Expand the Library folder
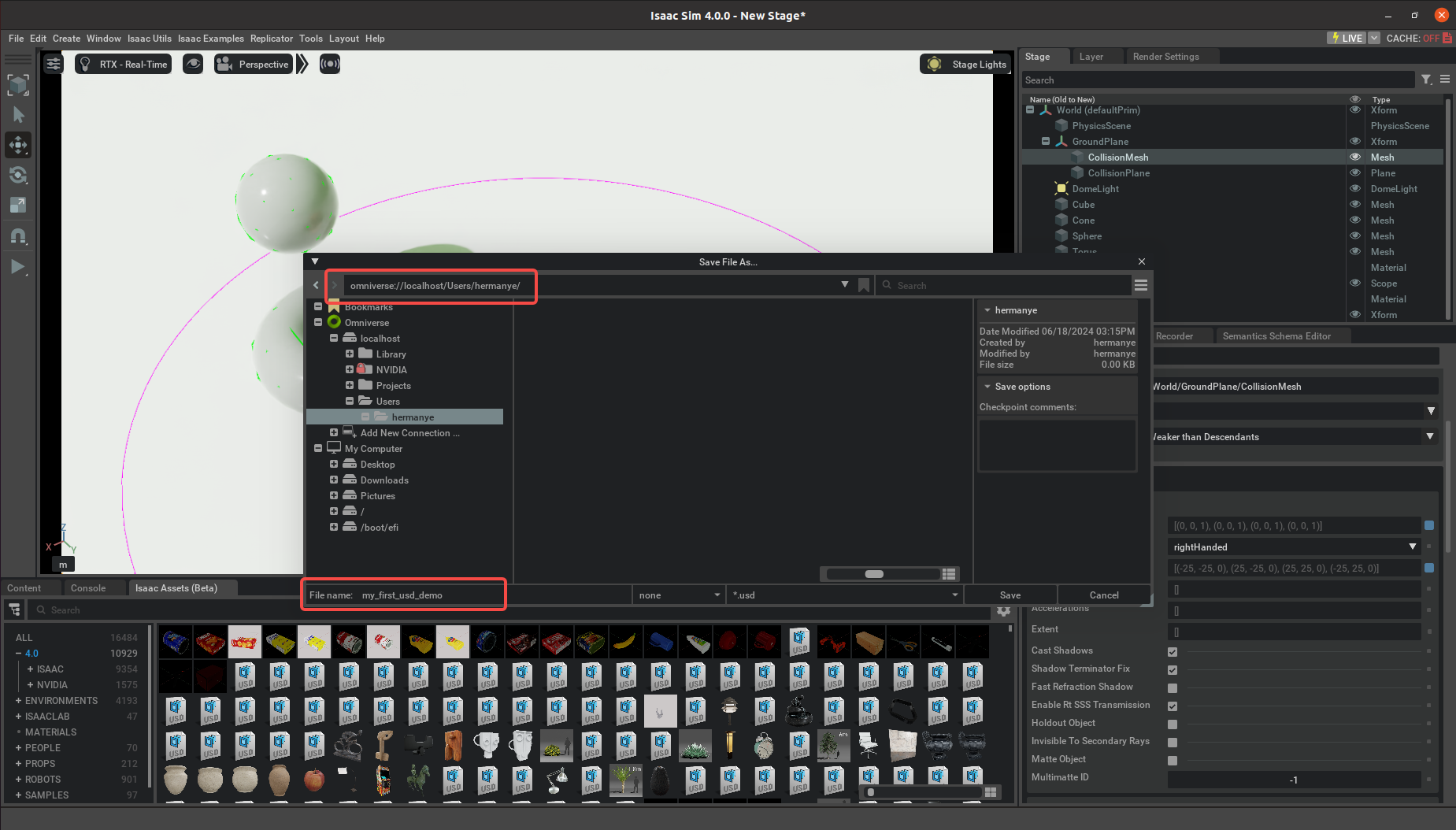This screenshot has height=830, width=1456. click(x=350, y=354)
